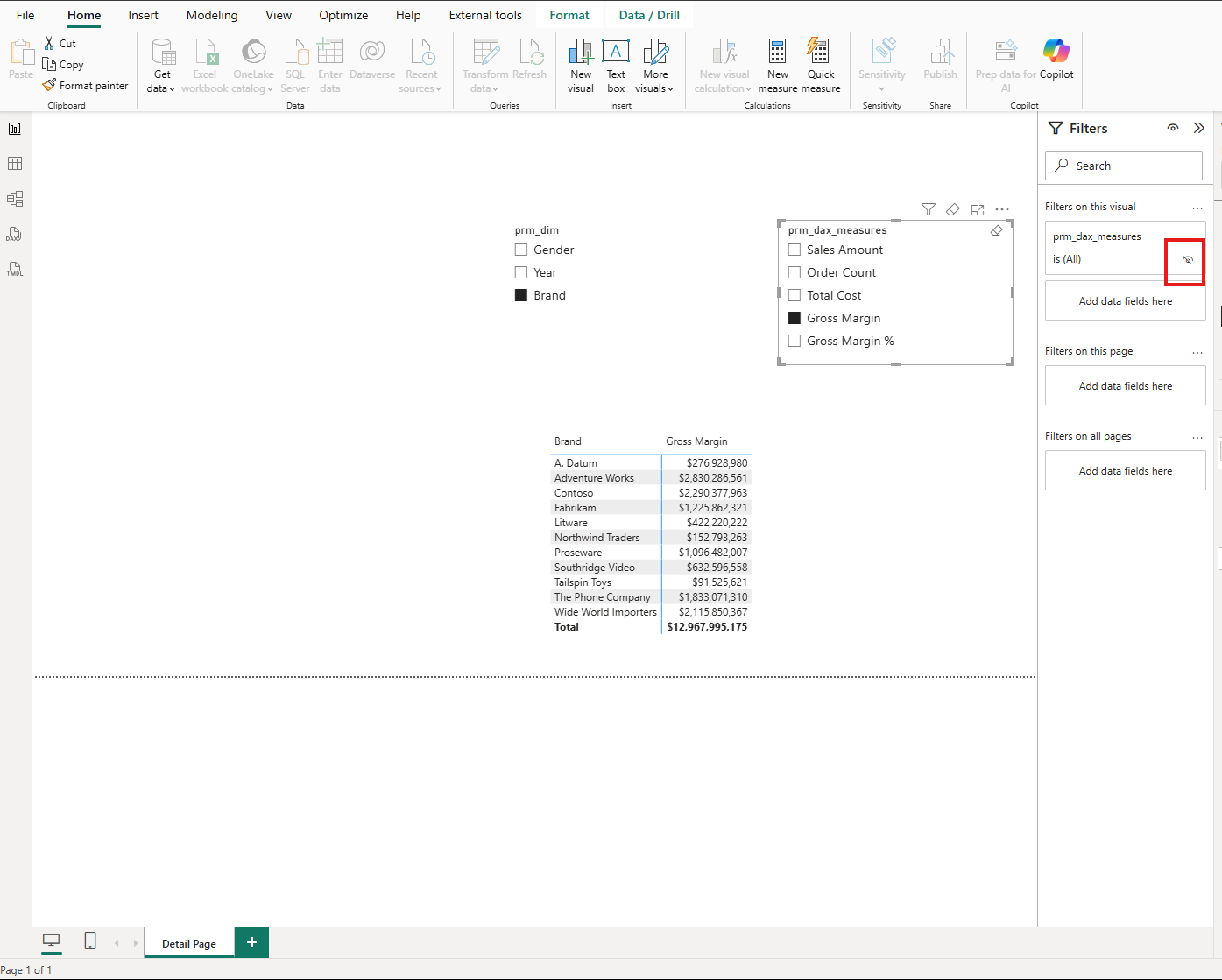The height and width of the screenshot is (980, 1222).
Task: Create a New measure
Action: click(x=778, y=66)
